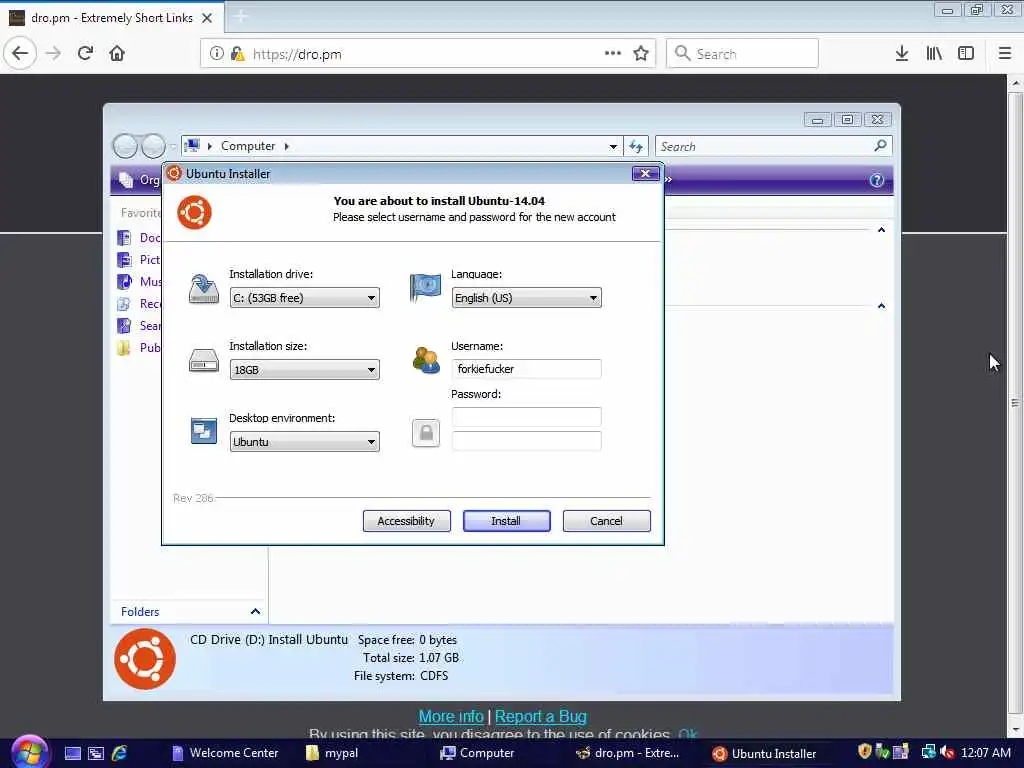Open the Installation size dropdown
The image size is (1024, 768).
tap(304, 370)
